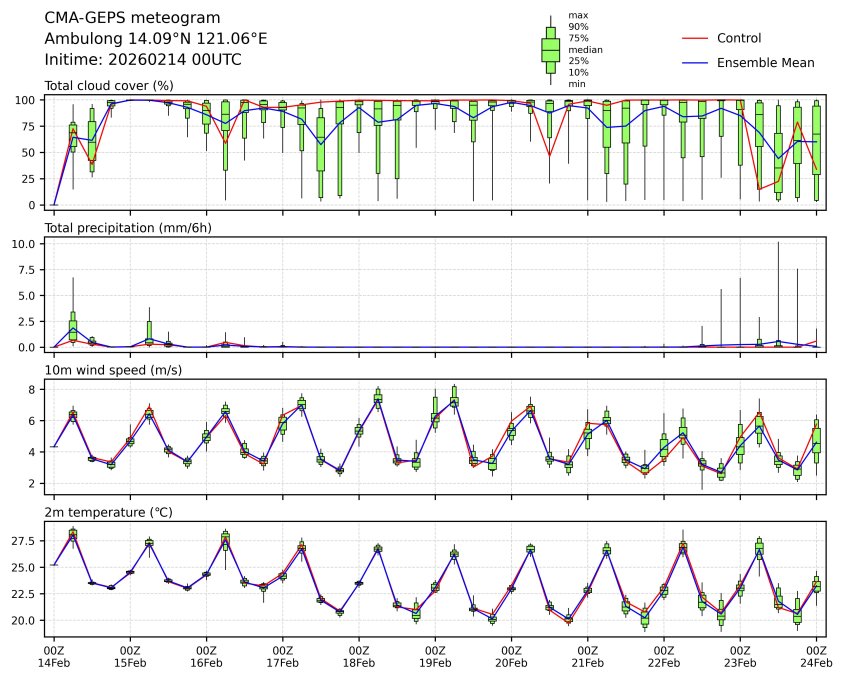Click the Ambulong coordinates text

(156, 39)
